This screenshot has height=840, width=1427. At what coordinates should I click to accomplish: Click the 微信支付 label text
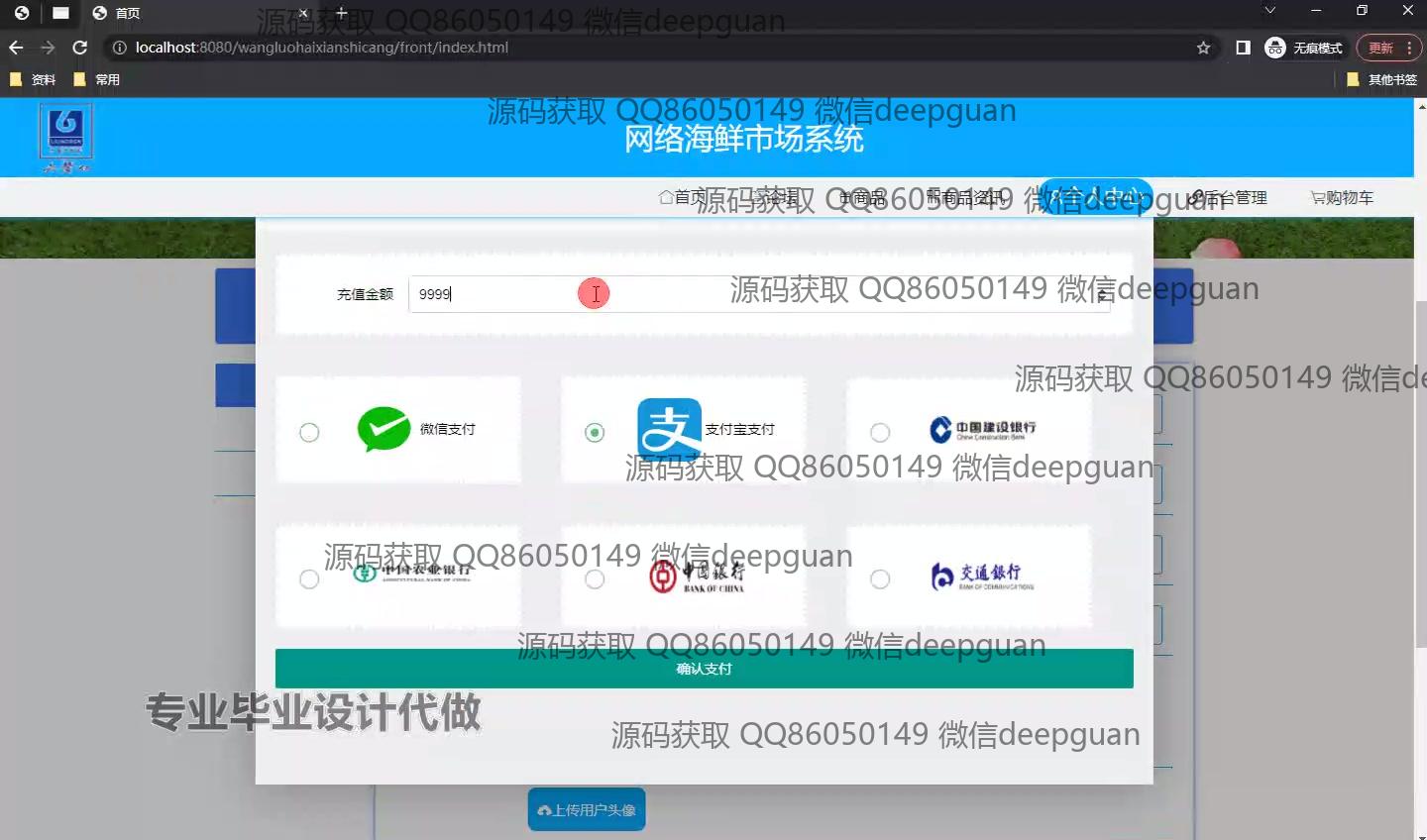click(447, 429)
